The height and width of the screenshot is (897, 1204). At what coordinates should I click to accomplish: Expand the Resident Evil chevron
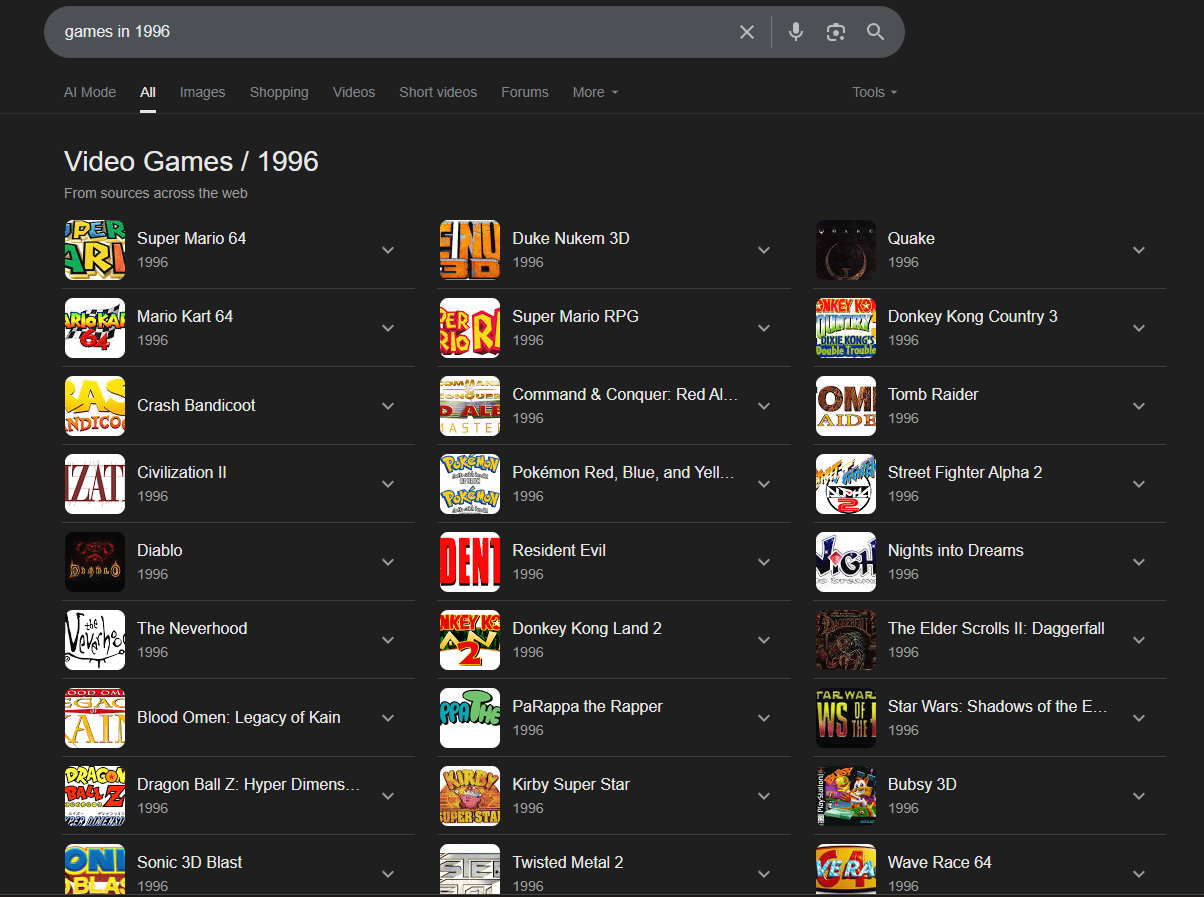click(x=764, y=562)
